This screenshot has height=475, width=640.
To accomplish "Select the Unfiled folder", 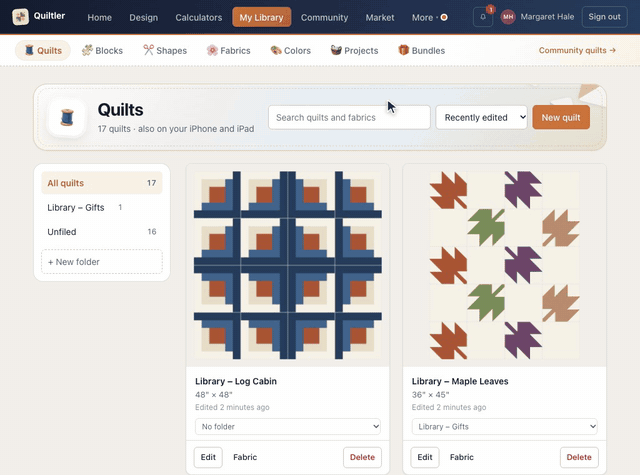I will (102, 232).
